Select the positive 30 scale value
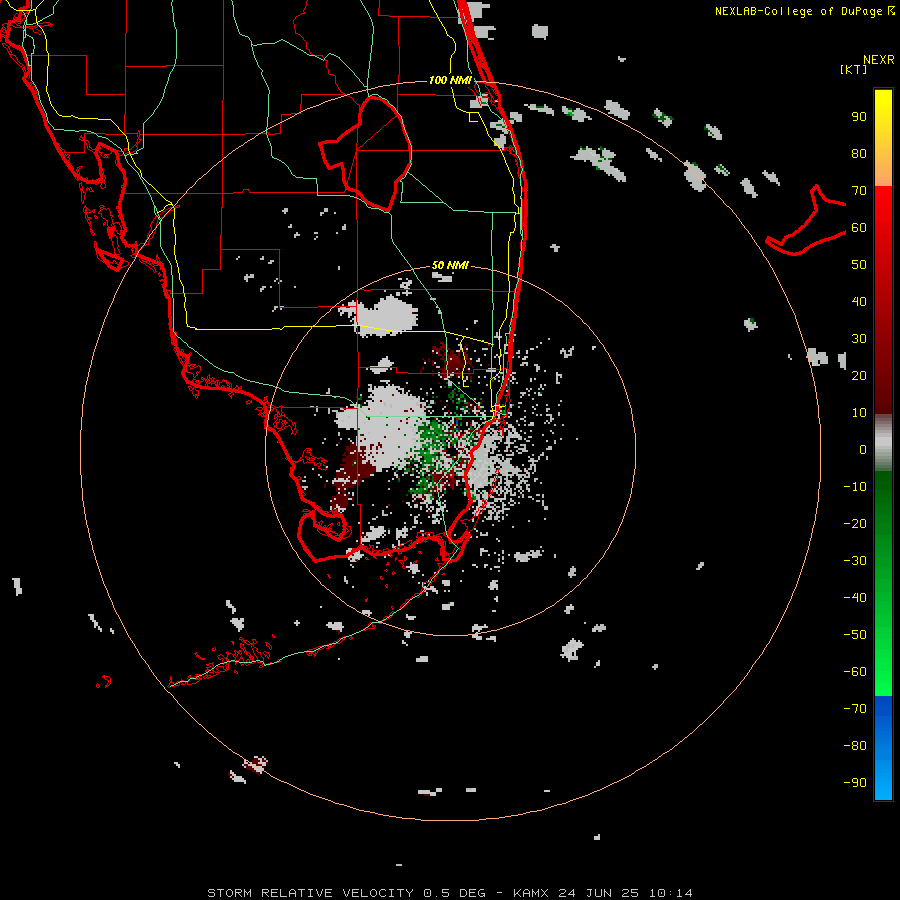Image resolution: width=900 pixels, height=900 pixels. 859,339
